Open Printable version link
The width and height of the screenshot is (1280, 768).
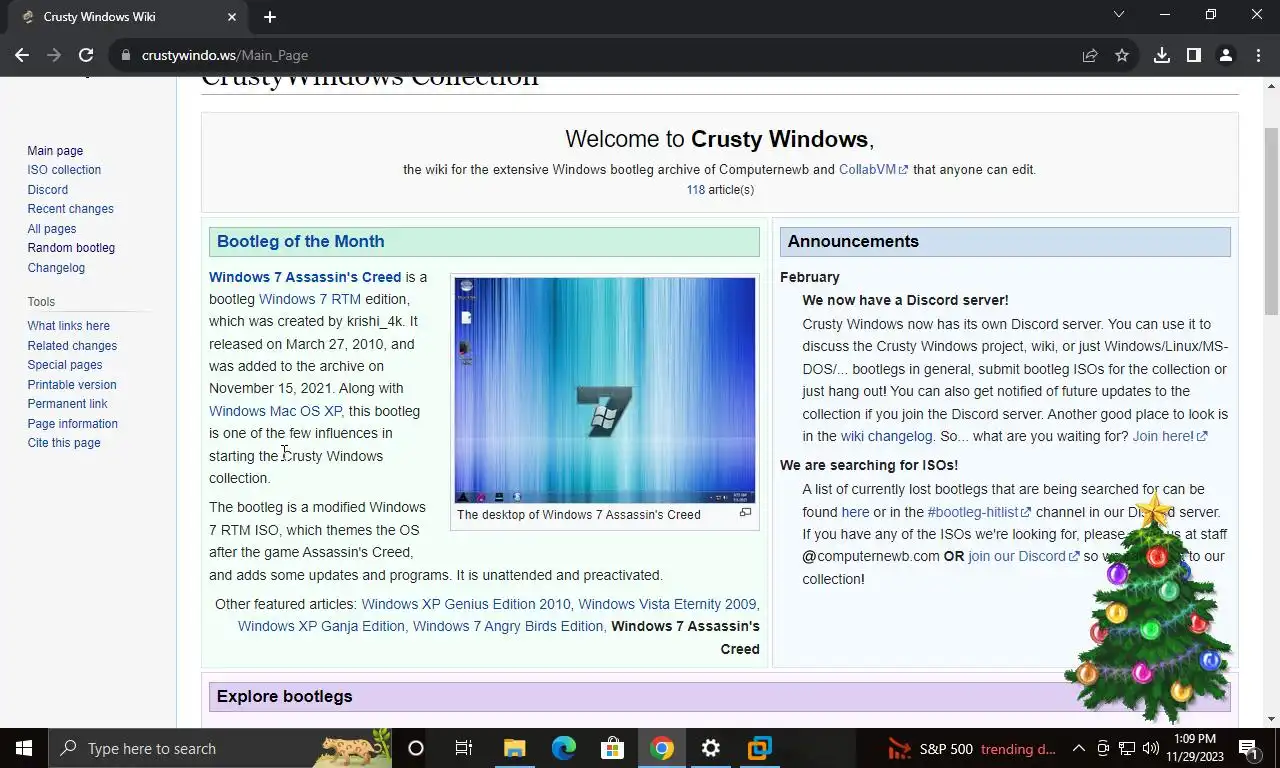click(72, 384)
